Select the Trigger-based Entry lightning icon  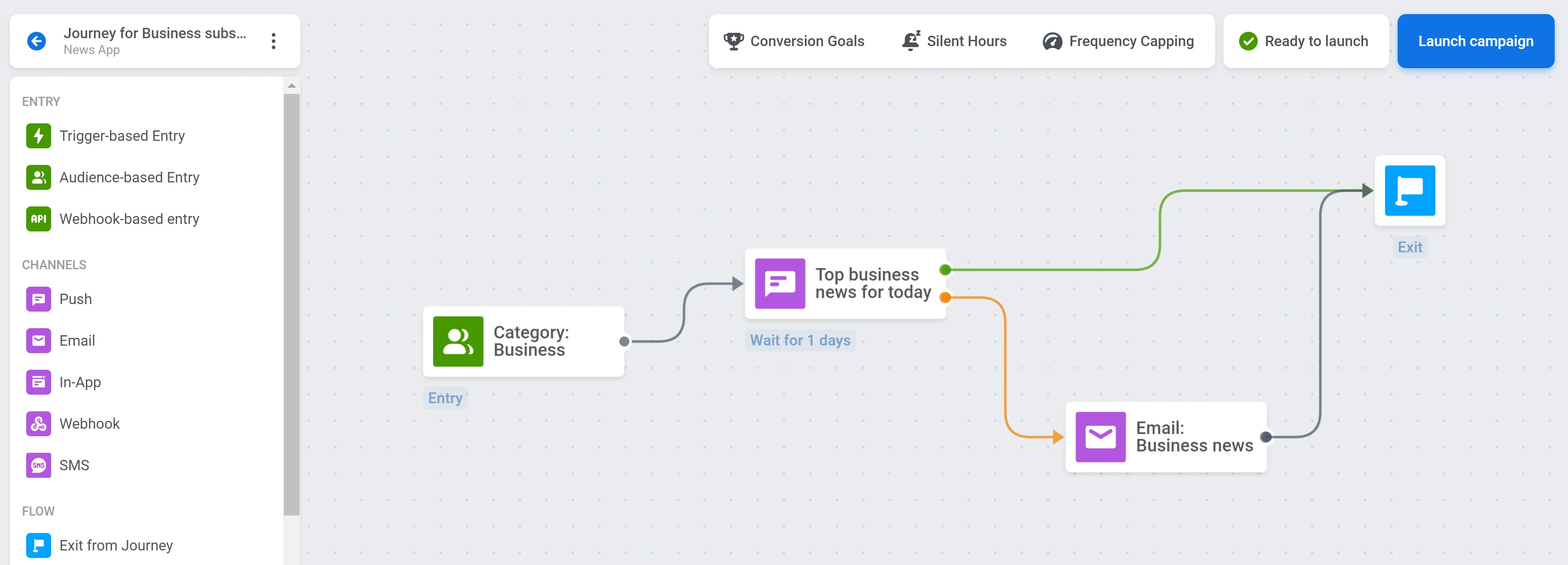tap(38, 135)
